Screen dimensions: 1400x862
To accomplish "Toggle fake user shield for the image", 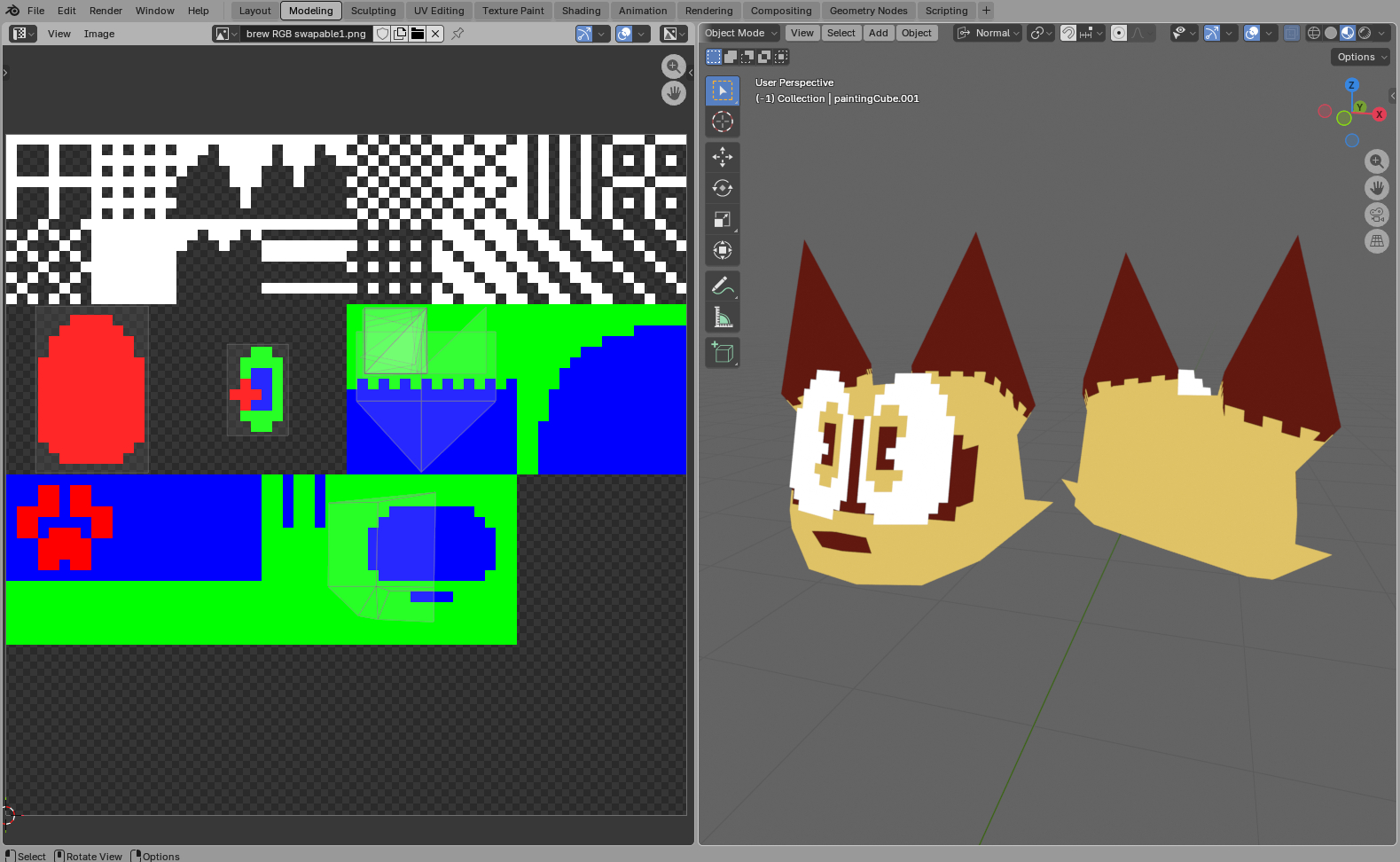I will click(x=382, y=34).
